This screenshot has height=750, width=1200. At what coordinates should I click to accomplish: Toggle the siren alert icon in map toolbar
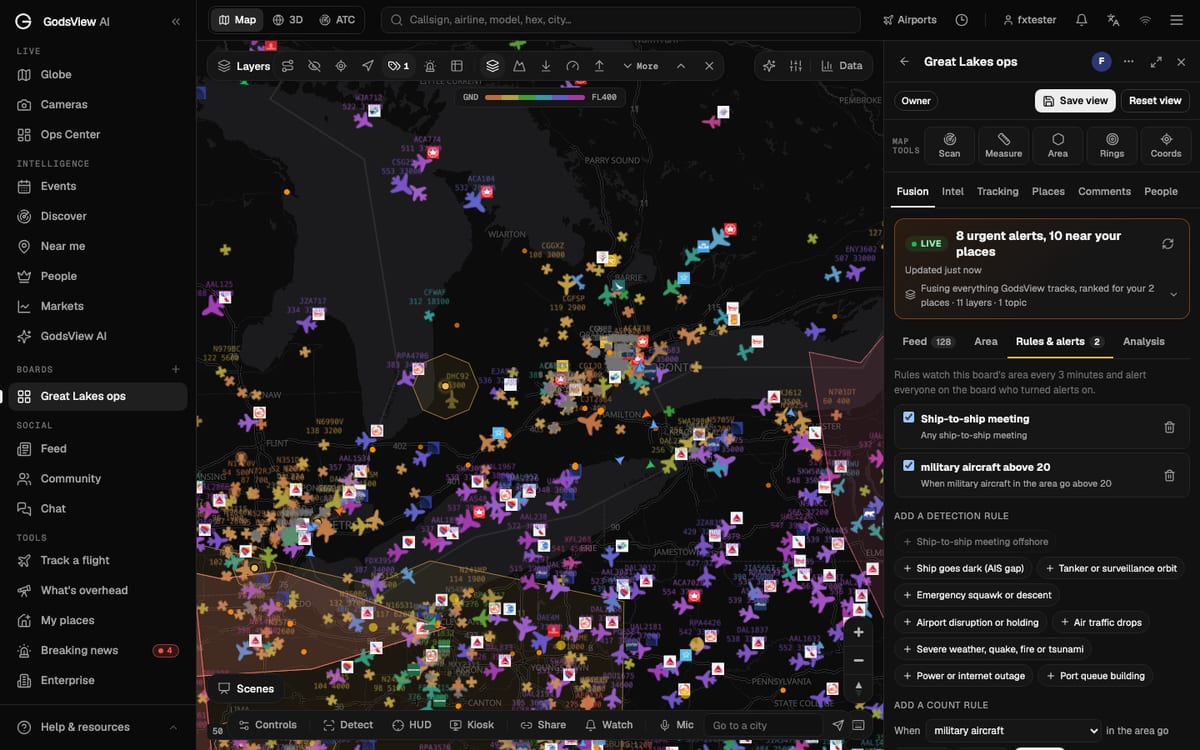coord(430,66)
